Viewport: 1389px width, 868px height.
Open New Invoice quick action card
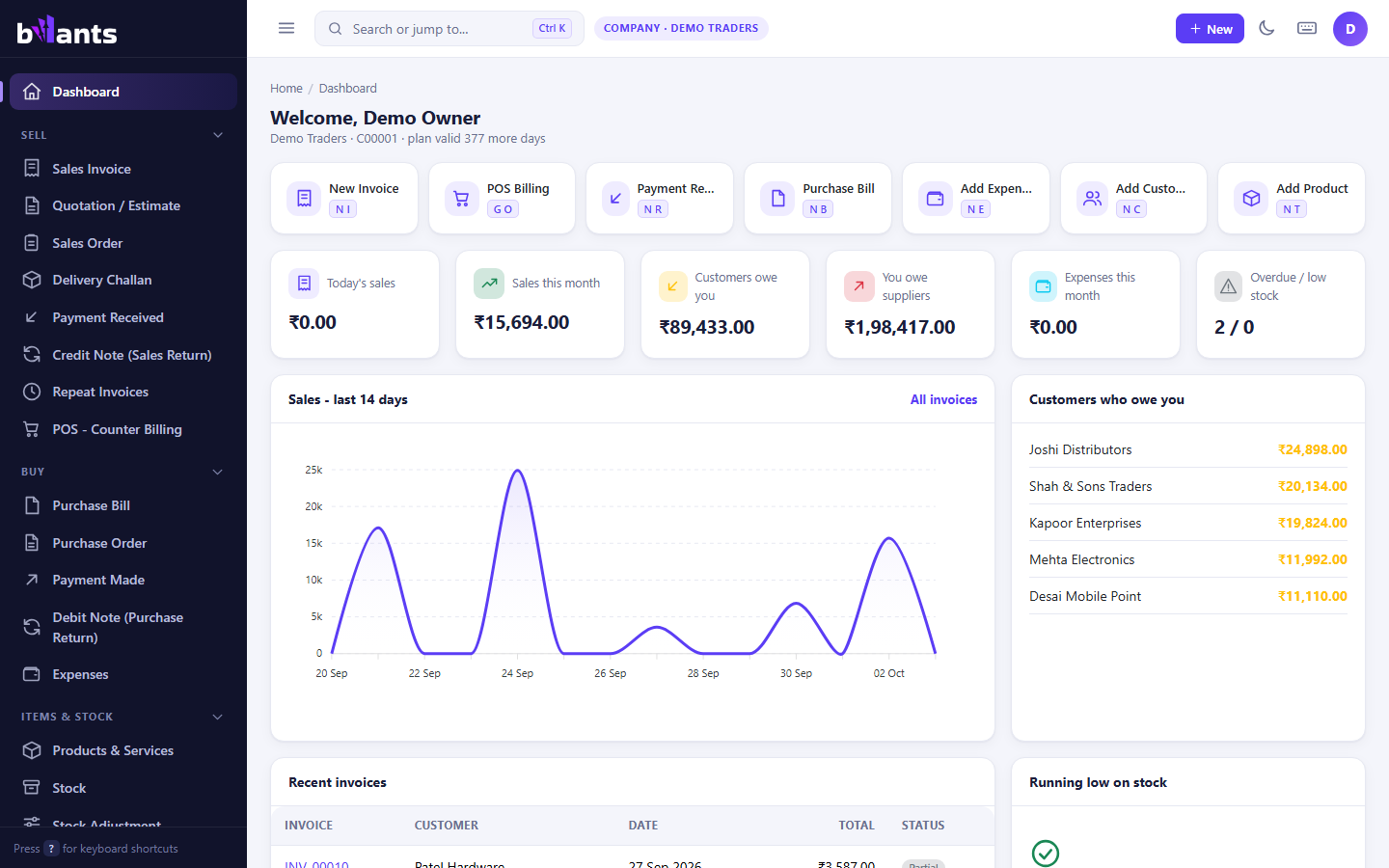(x=344, y=199)
